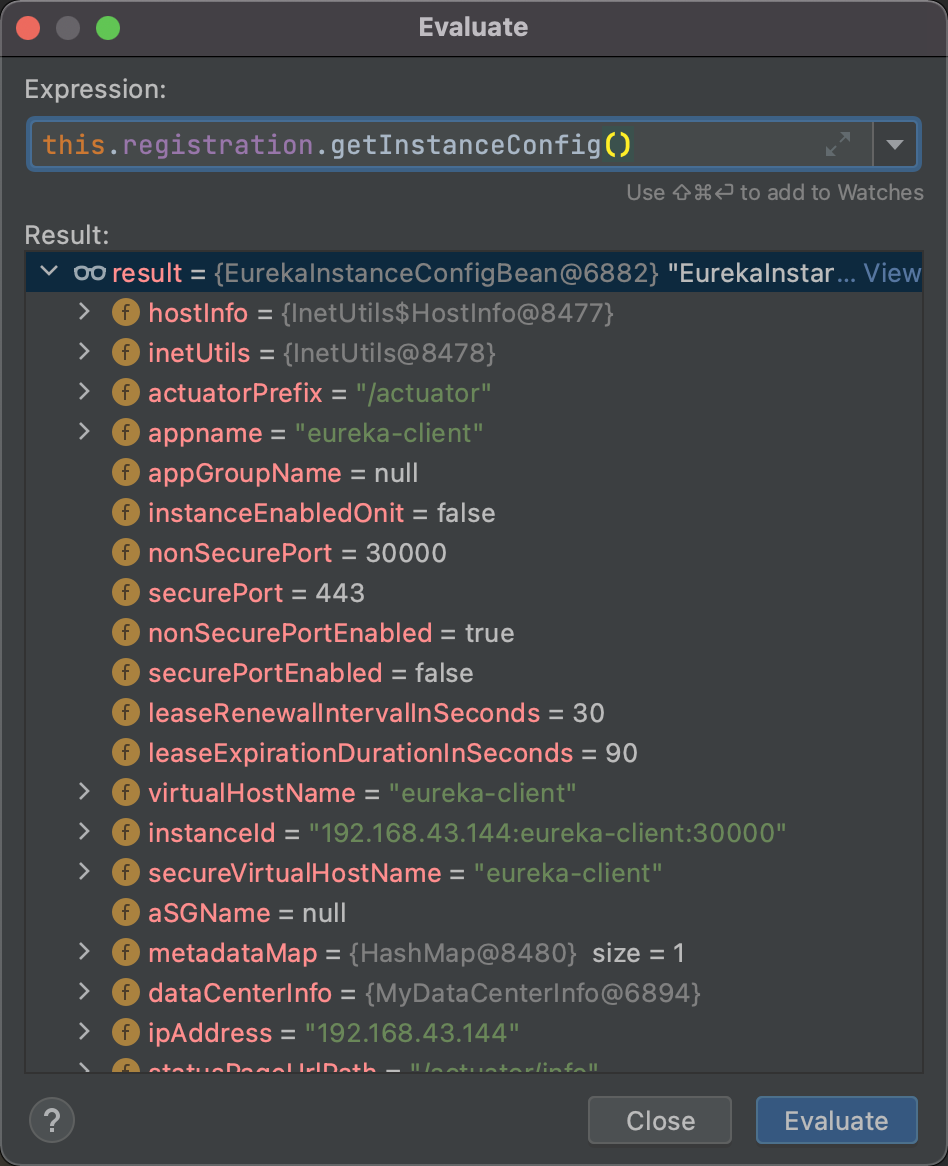Expand the dataCenterInfo node
948x1166 pixels.
pos(85,993)
